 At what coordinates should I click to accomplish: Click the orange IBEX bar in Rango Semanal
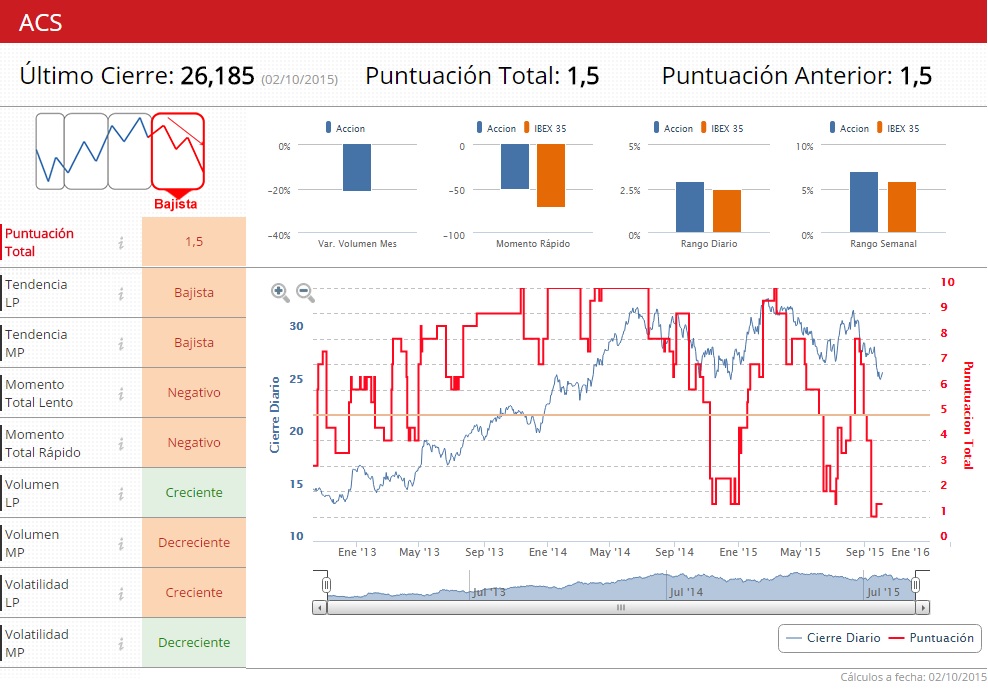point(902,207)
